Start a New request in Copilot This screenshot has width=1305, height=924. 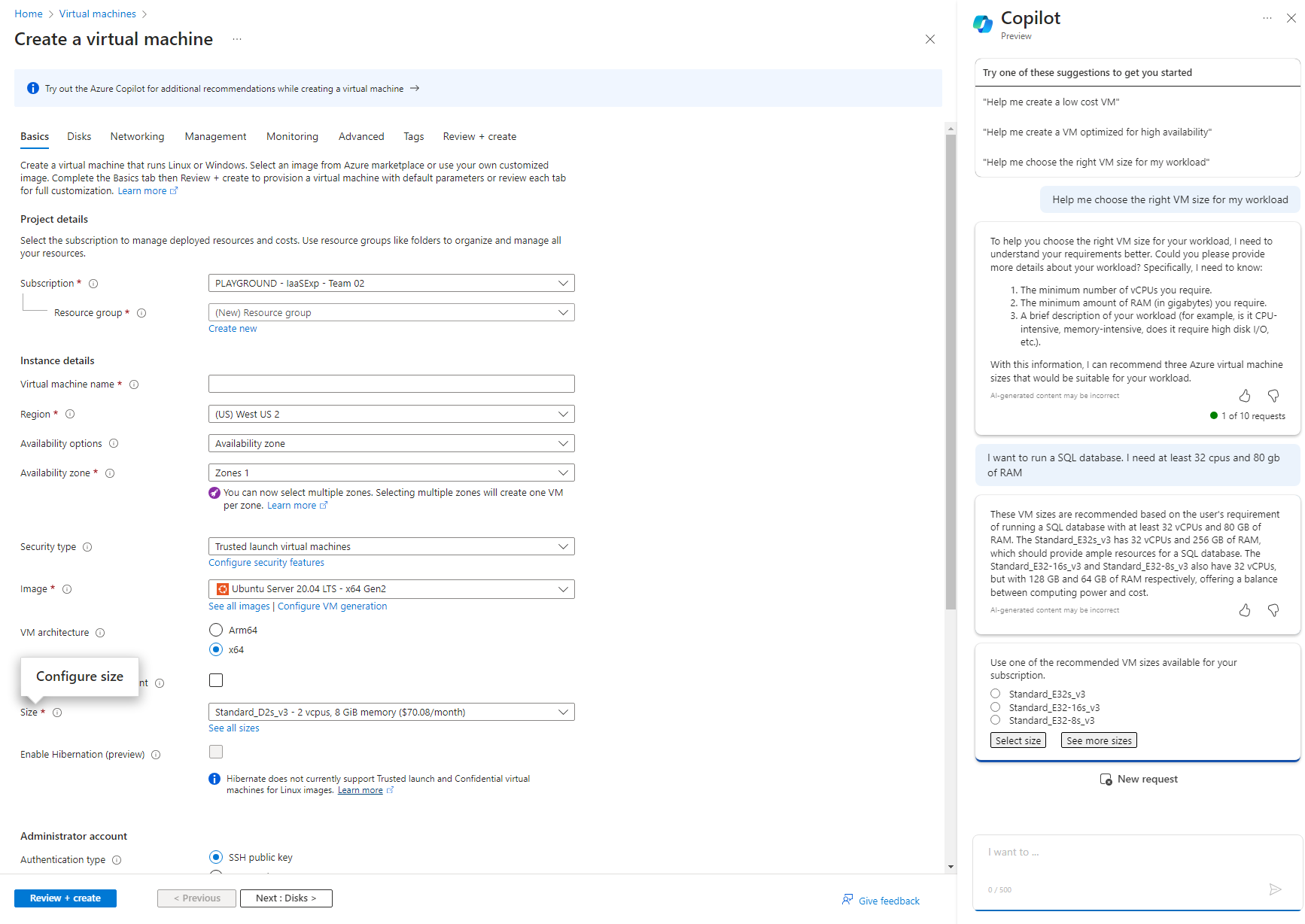point(1139,780)
